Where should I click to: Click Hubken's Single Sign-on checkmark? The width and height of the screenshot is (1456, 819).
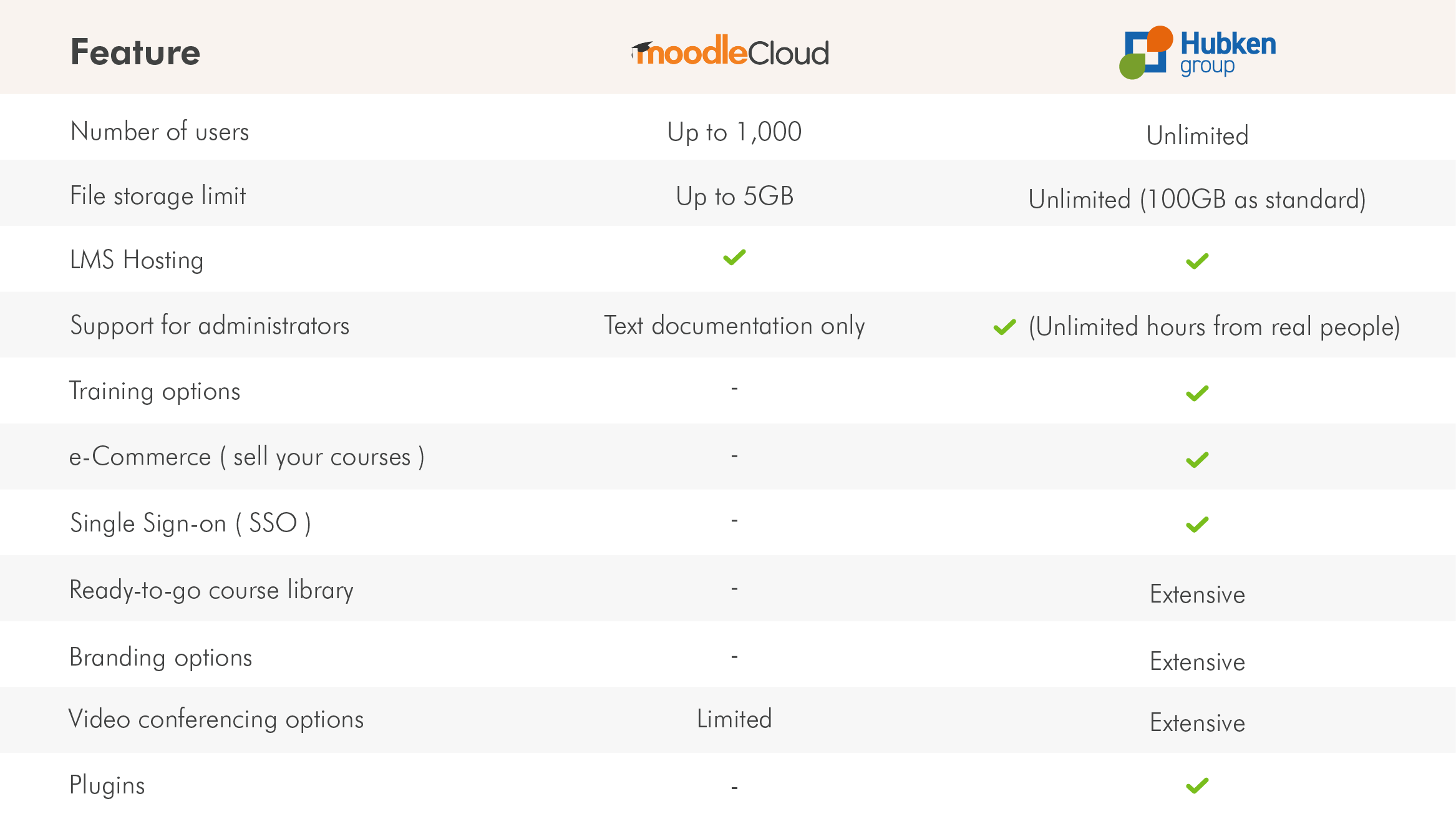point(1197,525)
